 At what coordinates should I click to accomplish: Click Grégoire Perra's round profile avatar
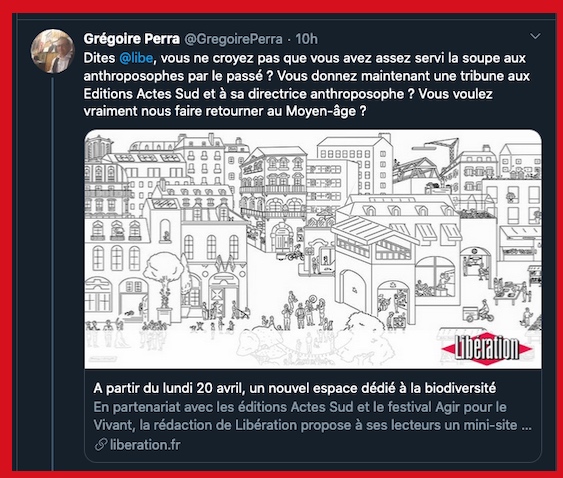tap(53, 51)
